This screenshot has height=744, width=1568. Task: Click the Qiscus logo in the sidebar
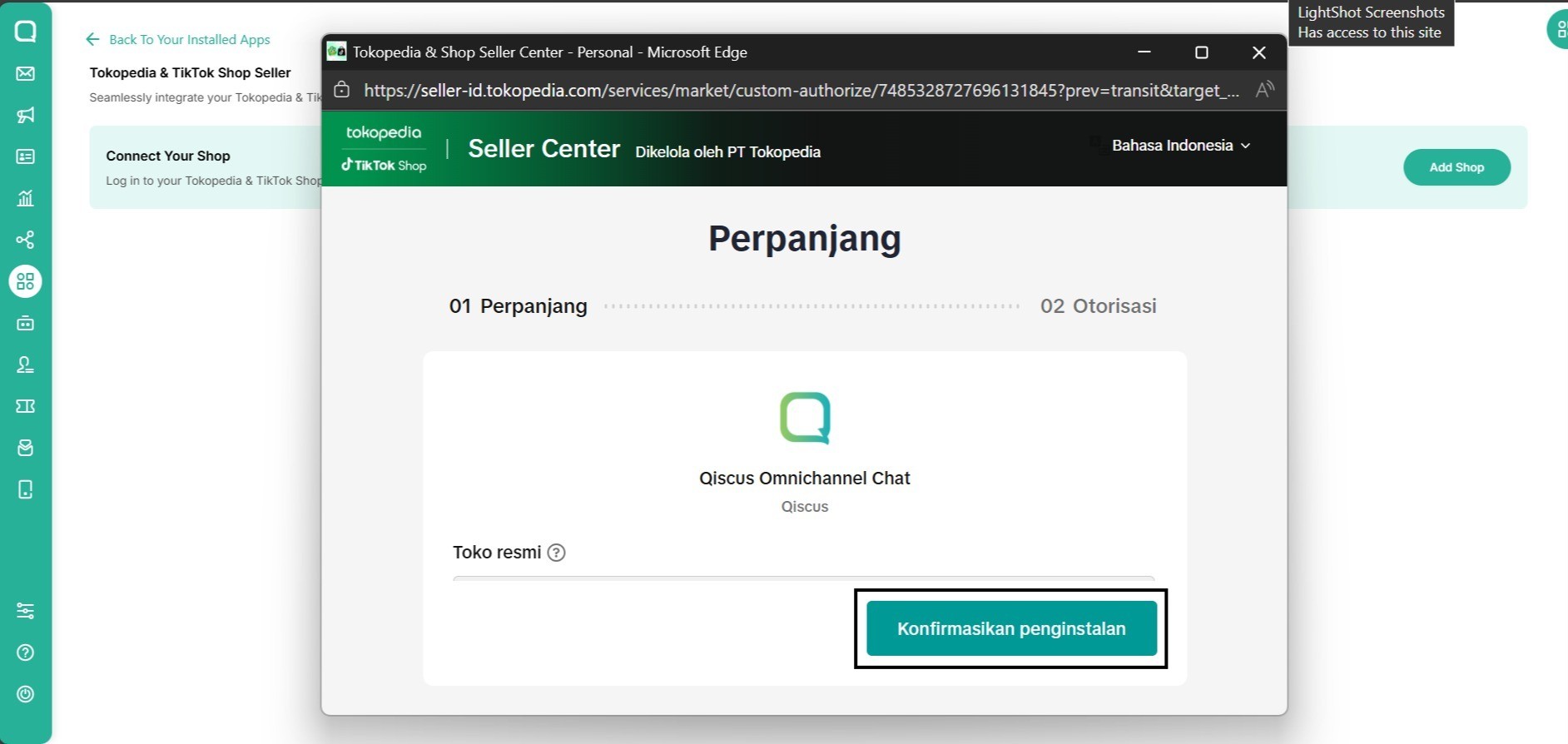coord(26,32)
